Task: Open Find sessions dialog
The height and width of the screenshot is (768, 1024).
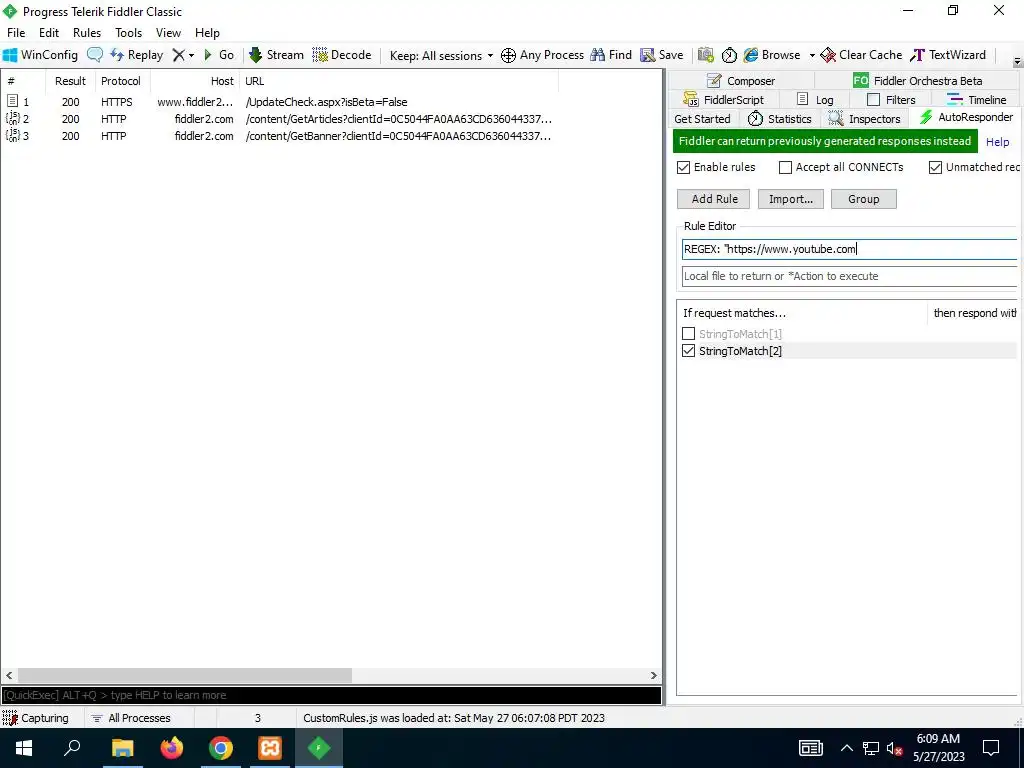Action: 611,55
